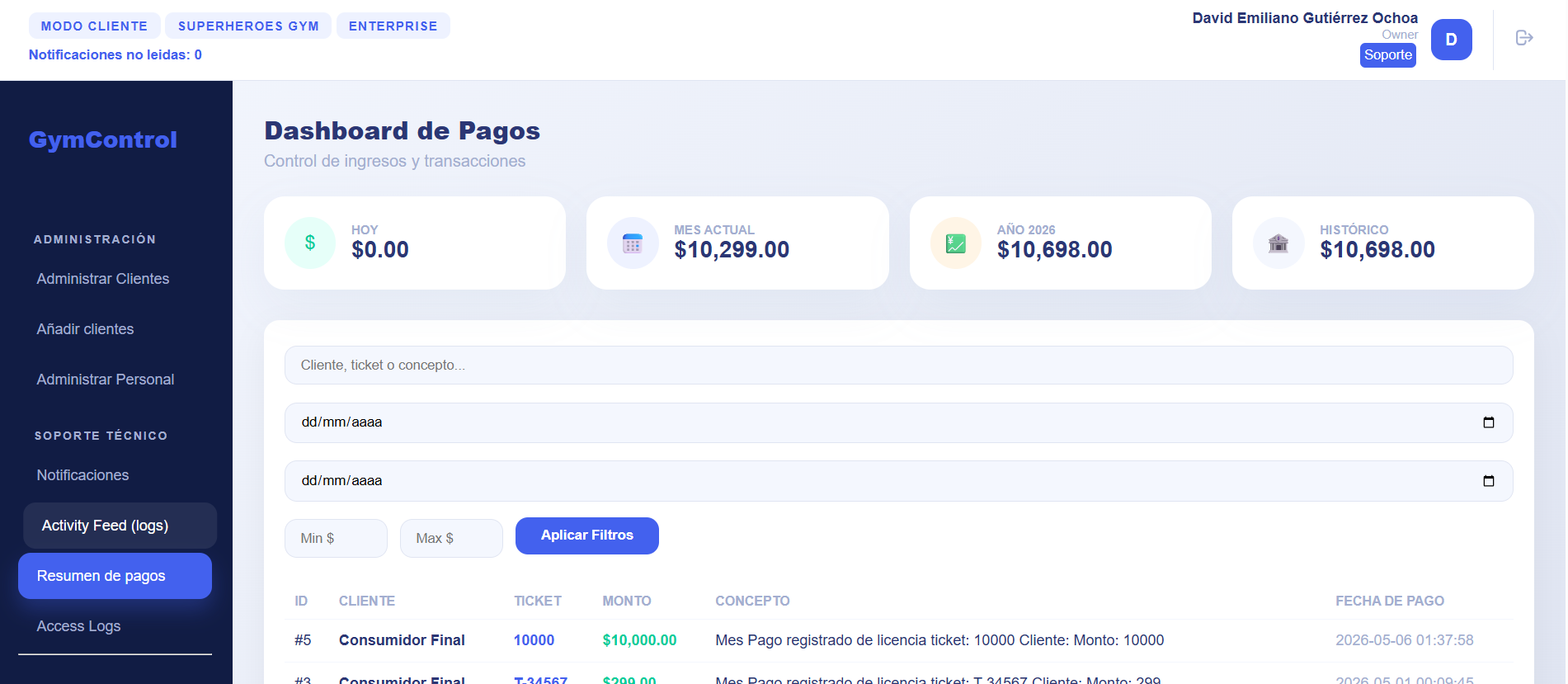The image size is (1568, 684).
Task: Click the MODO CLIENTE badge
Action: [95, 26]
